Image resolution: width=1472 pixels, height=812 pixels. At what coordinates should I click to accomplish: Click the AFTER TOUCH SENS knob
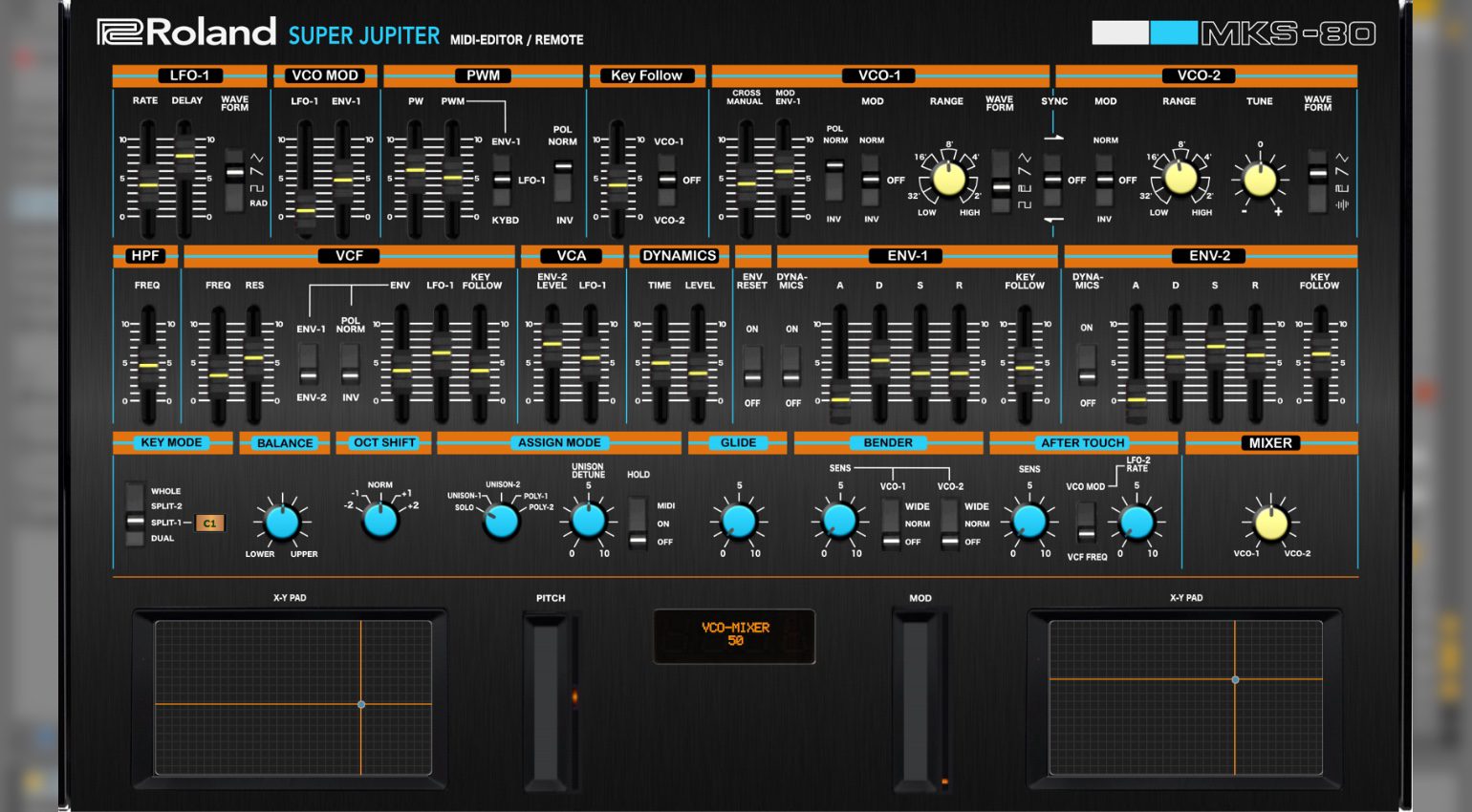tap(1028, 521)
